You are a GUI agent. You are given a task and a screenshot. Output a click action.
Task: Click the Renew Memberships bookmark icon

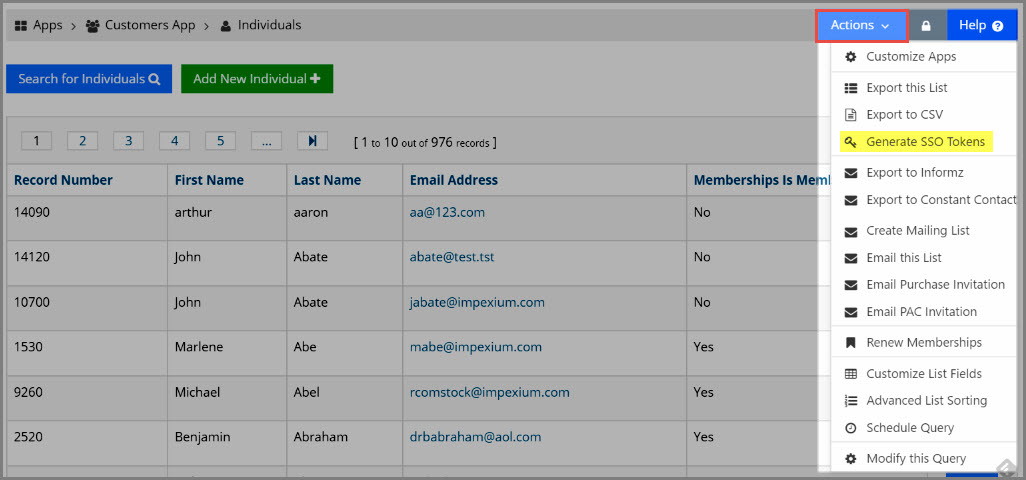(x=851, y=343)
